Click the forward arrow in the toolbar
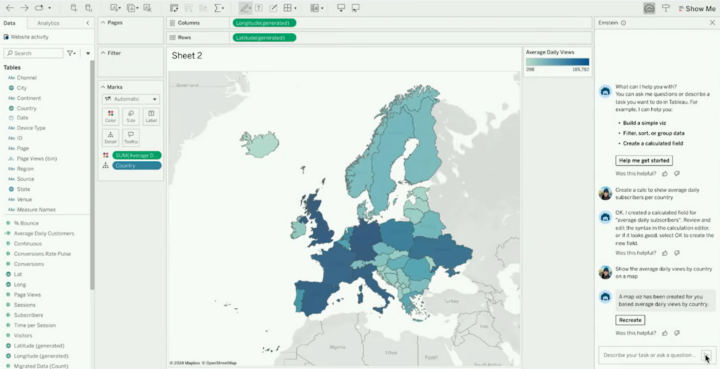The width and height of the screenshot is (720, 369). 25,8
